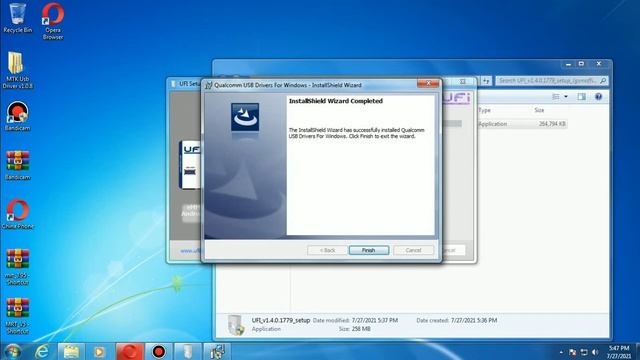Click the Explorer search box
The height and width of the screenshot is (360, 640).
[x=551, y=81]
